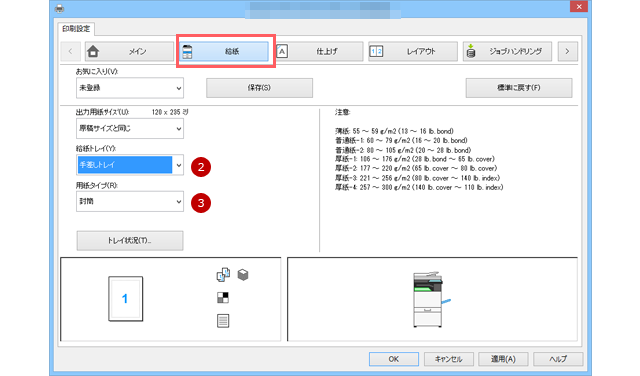The image size is (640, 376).
Task: Click the document lines icon in preview
Action: pyautogui.click(x=223, y=321)
